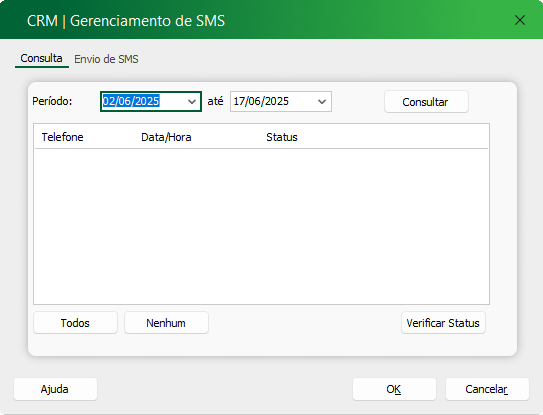The height and width of the screenshot is (415, 543).
Task: Click the Status column header
Action: tap(282, 137)
